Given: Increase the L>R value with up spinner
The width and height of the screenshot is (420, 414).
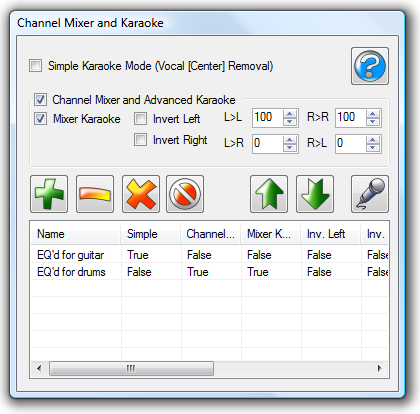Looking at the screenshot, I should point(290,140).
